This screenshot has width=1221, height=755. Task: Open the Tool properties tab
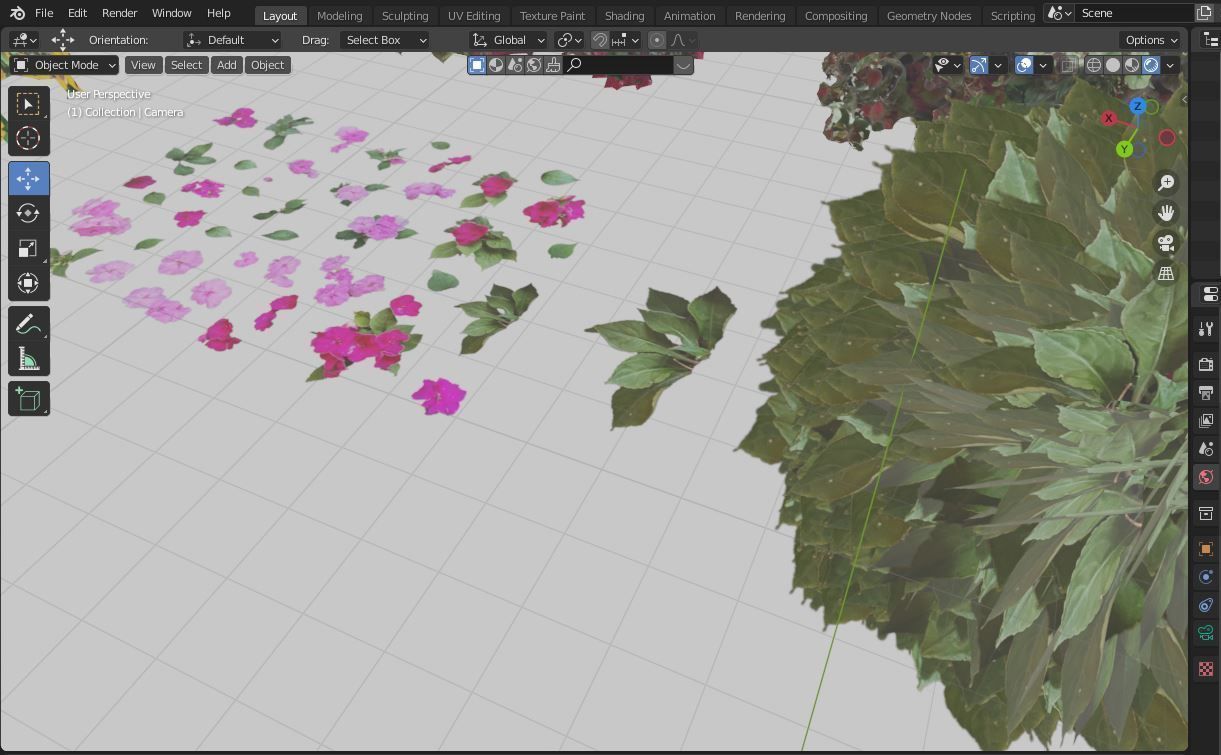tap(1206, 329)
